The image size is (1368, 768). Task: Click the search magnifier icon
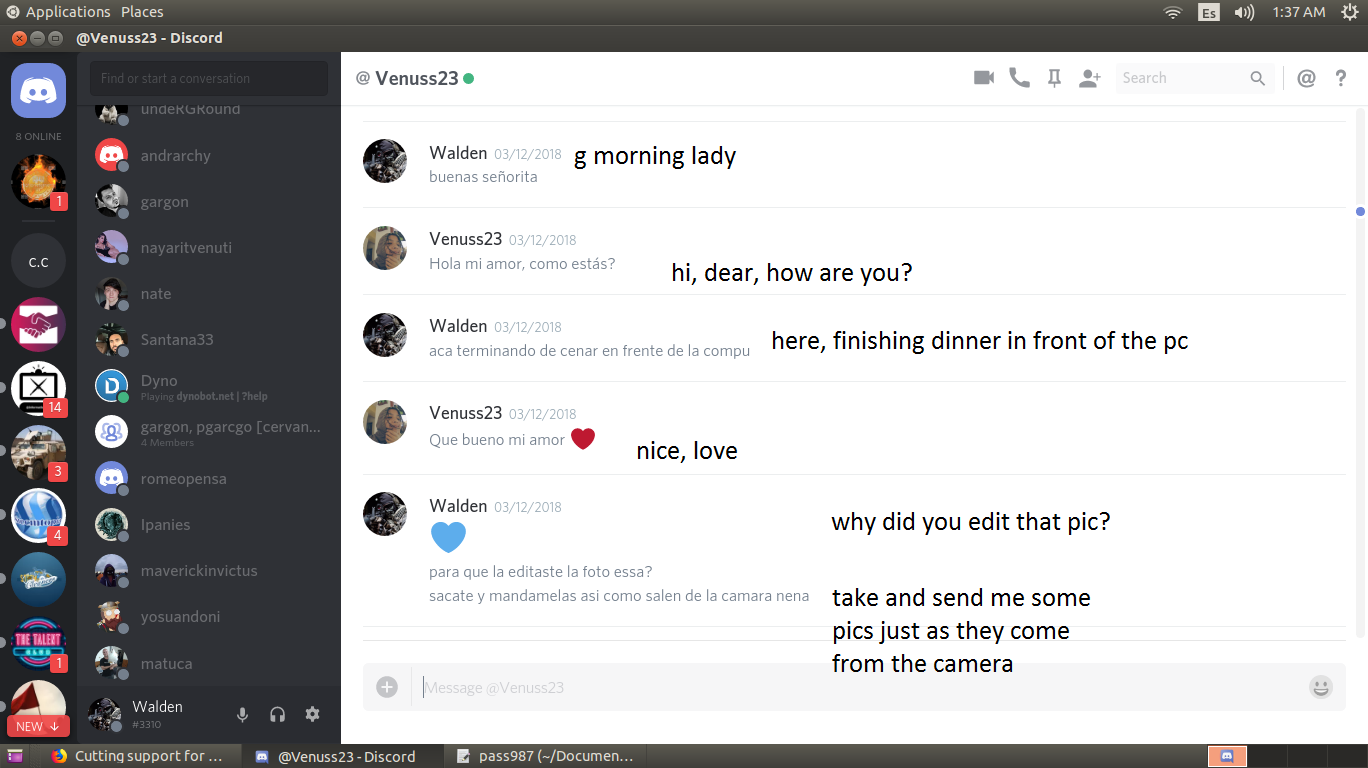pos(1258,78)
